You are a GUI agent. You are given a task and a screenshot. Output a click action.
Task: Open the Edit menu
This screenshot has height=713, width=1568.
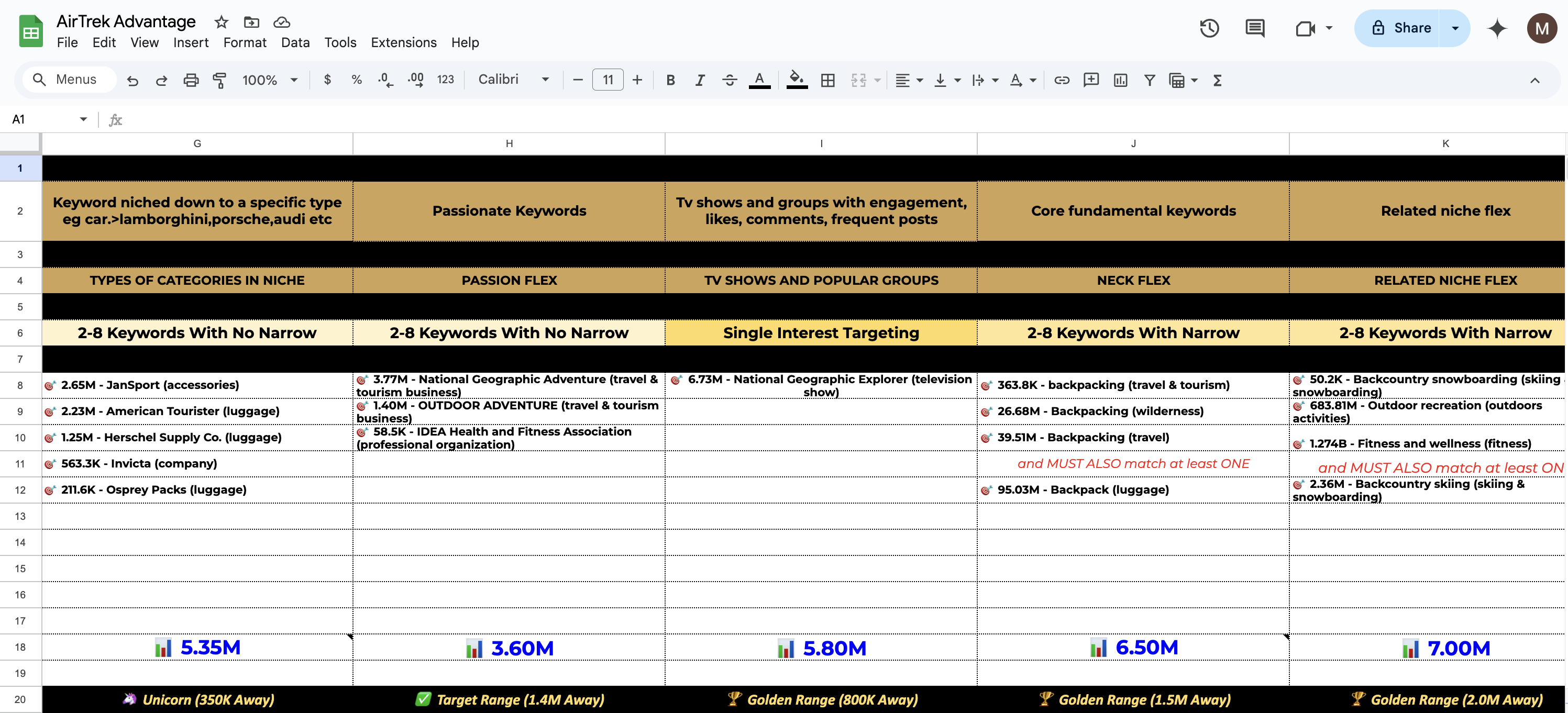coord(104,42)
